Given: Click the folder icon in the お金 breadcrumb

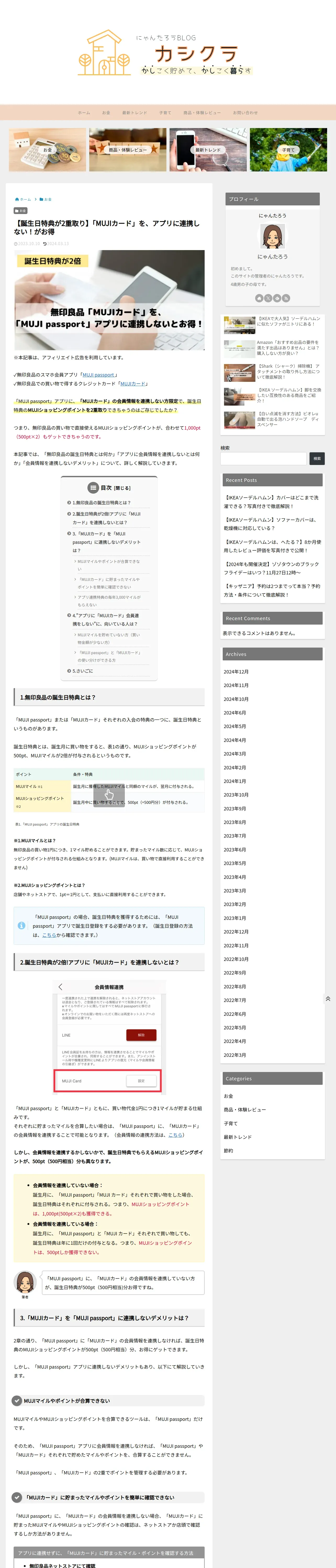Looking at the screenshot, I should pyautogui.click(x=41, y=199).
